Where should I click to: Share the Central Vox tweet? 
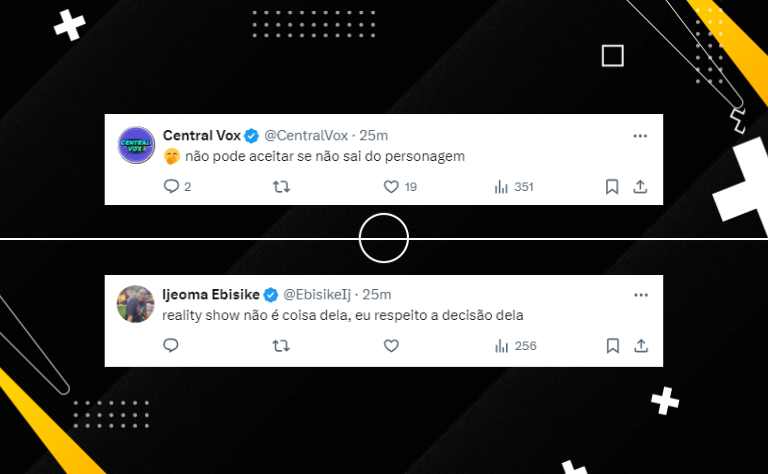point(640,187)
